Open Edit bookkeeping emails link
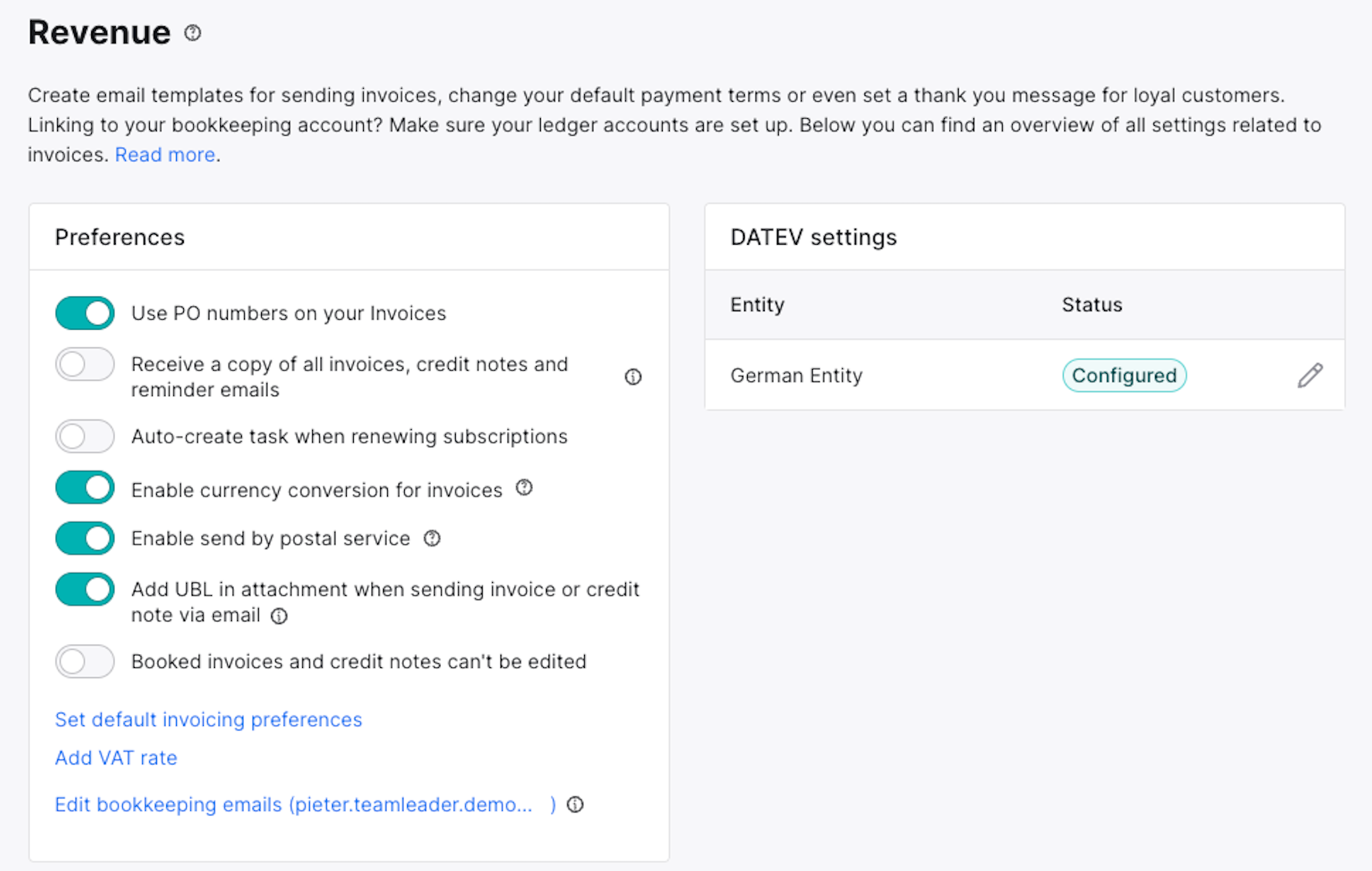The width and height of the screenshot is (1372, 871). (x=305, y=805)
